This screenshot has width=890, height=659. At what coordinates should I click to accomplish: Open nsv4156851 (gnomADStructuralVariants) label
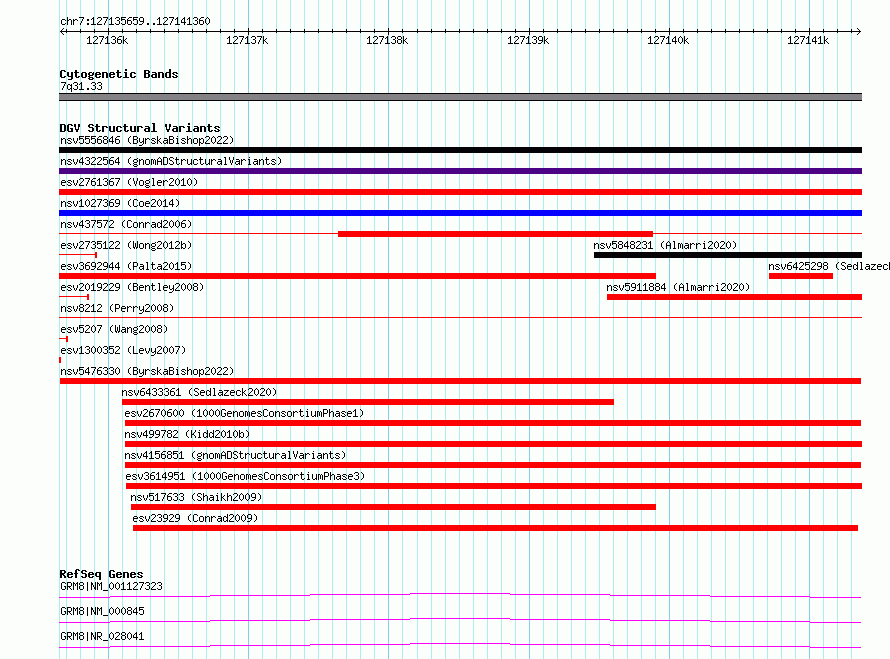pos(235,455)
